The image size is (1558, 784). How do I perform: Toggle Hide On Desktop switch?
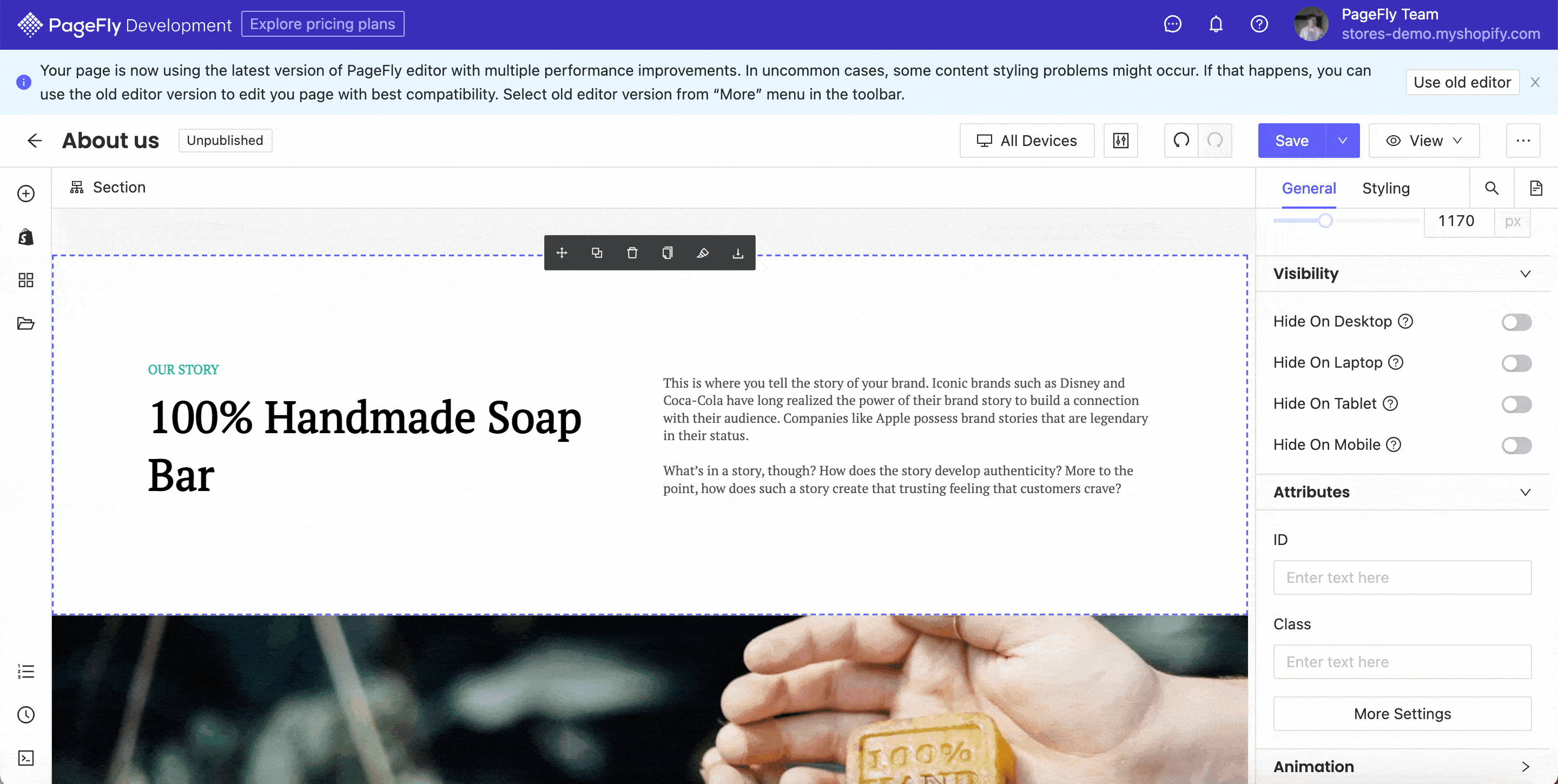pyautogui.click(x=1516, y=322)
